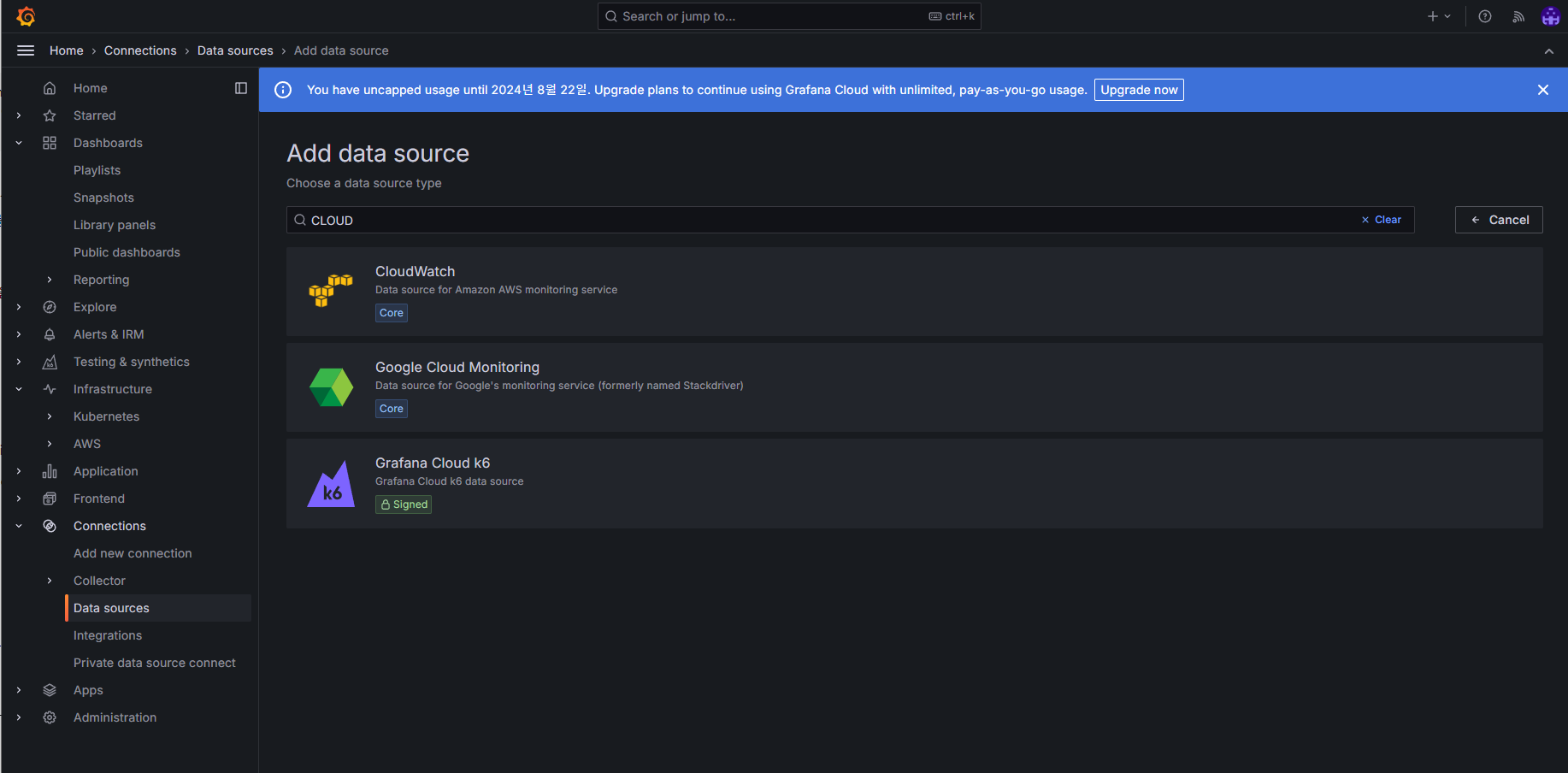
Task: Click the Dashboards grid icon
Action: click(50, 143)
